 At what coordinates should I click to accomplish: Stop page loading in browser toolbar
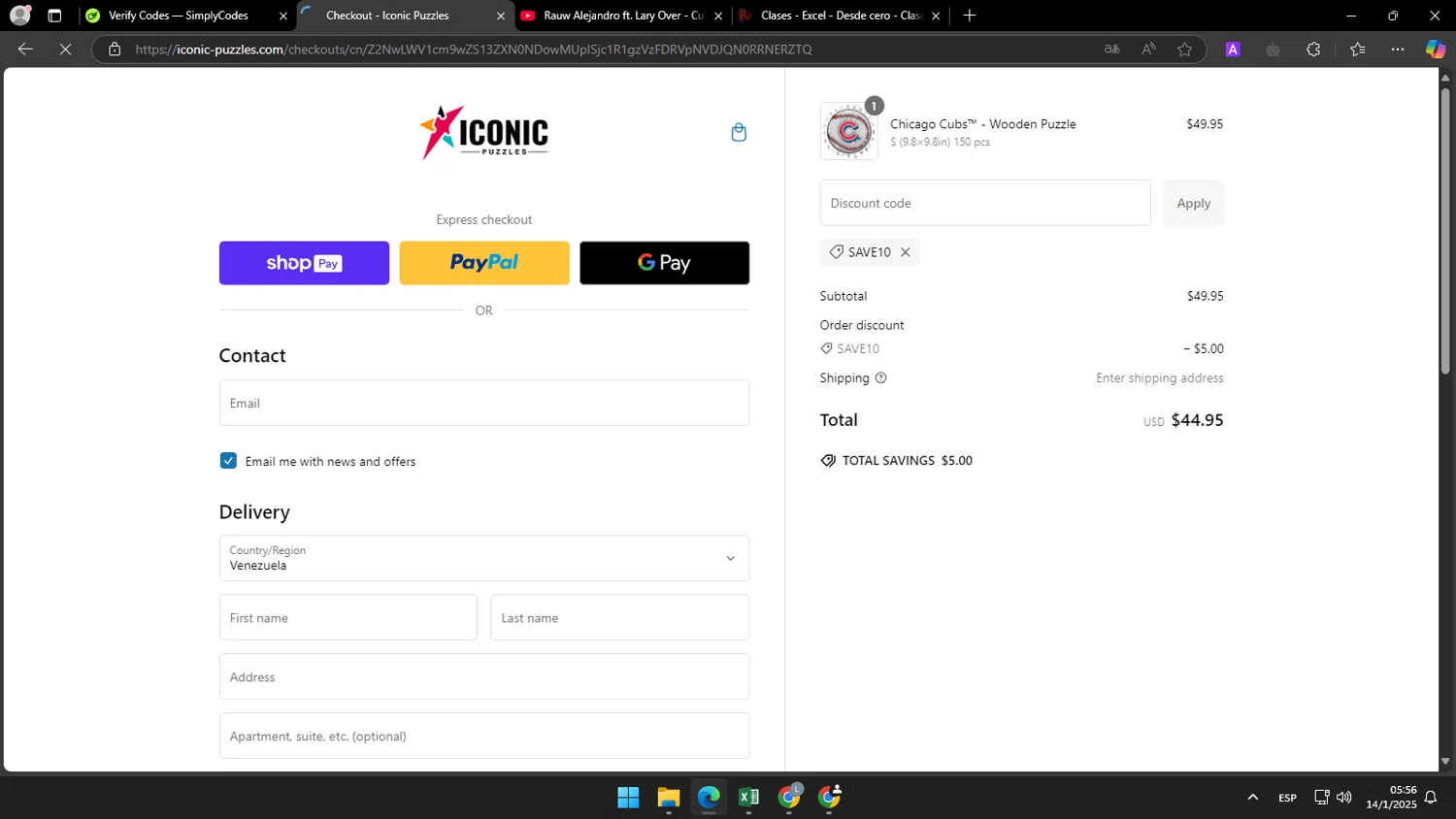[65, 49]
